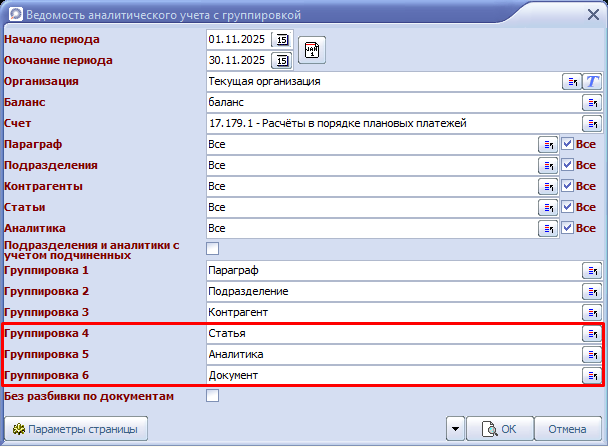Expand Группировка 4 selection list

coord(592,333)
